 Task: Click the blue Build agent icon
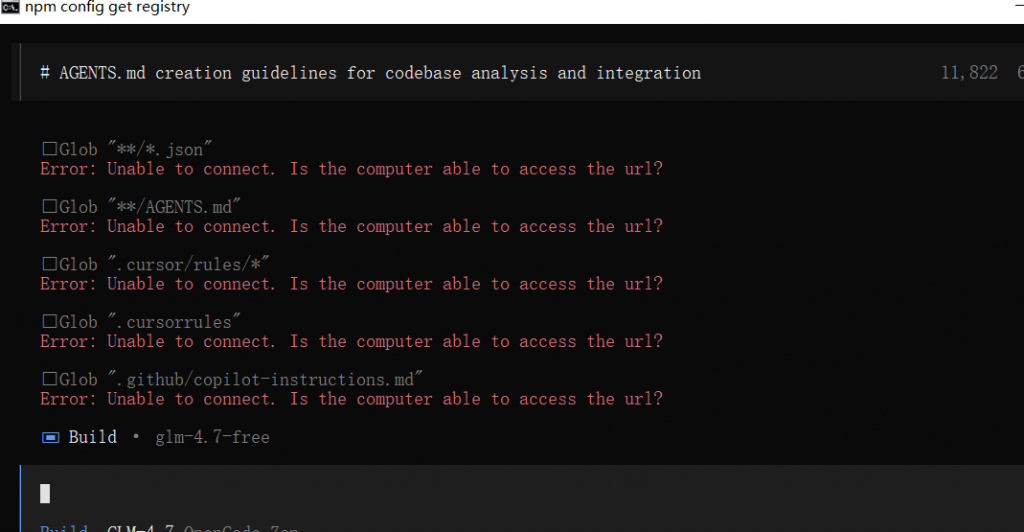click(x=49, y=437)
